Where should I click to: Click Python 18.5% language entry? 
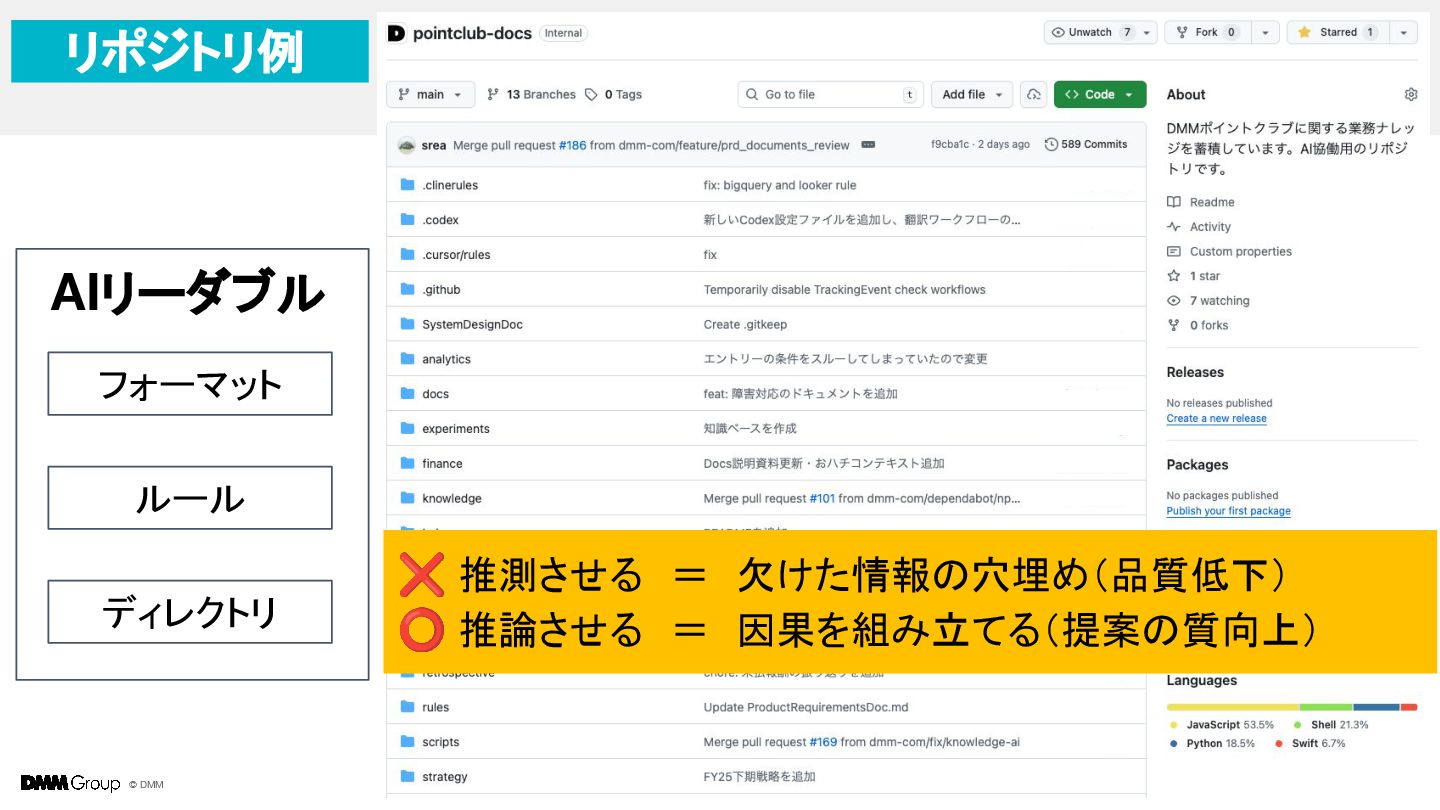(x=1211, y=744)
